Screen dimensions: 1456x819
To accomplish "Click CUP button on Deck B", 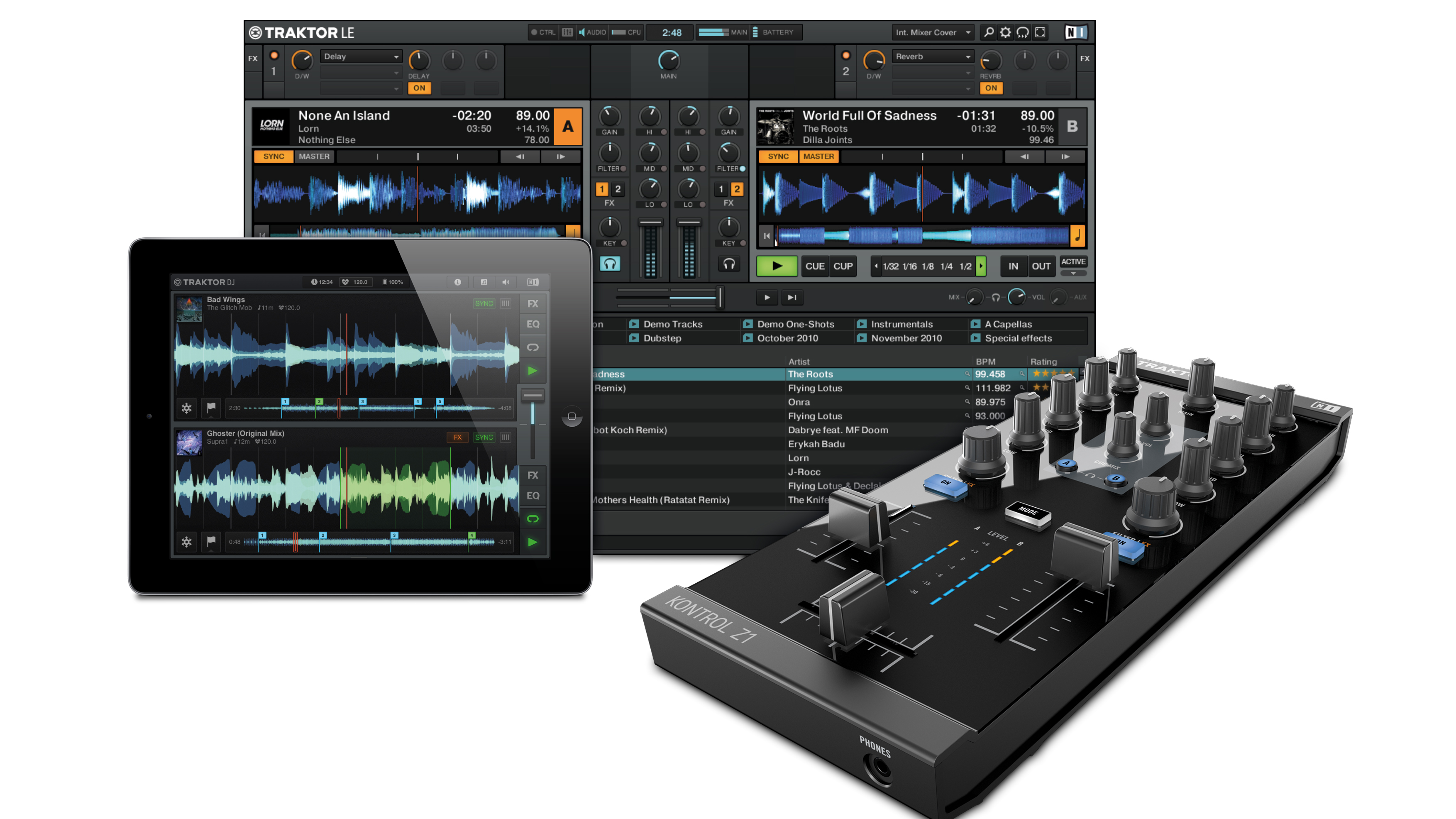I will click(x=843, y=266).
